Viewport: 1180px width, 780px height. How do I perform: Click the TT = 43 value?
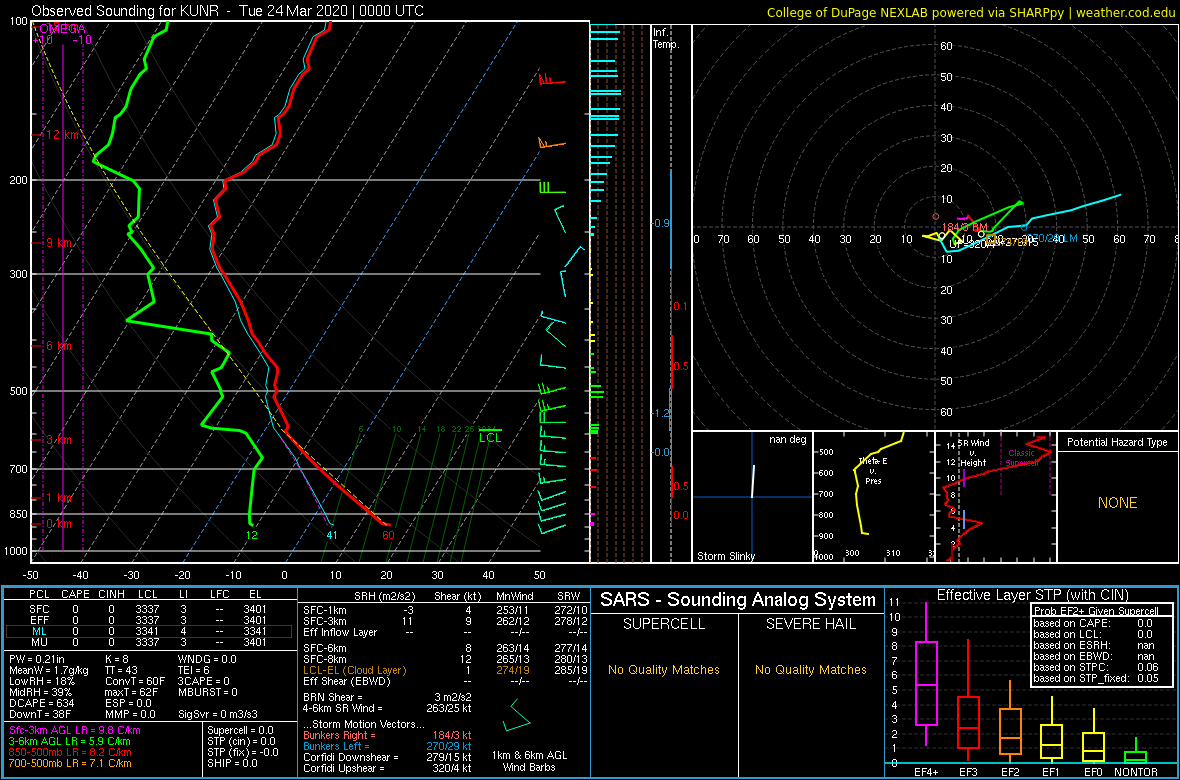[x=121, y=672]
